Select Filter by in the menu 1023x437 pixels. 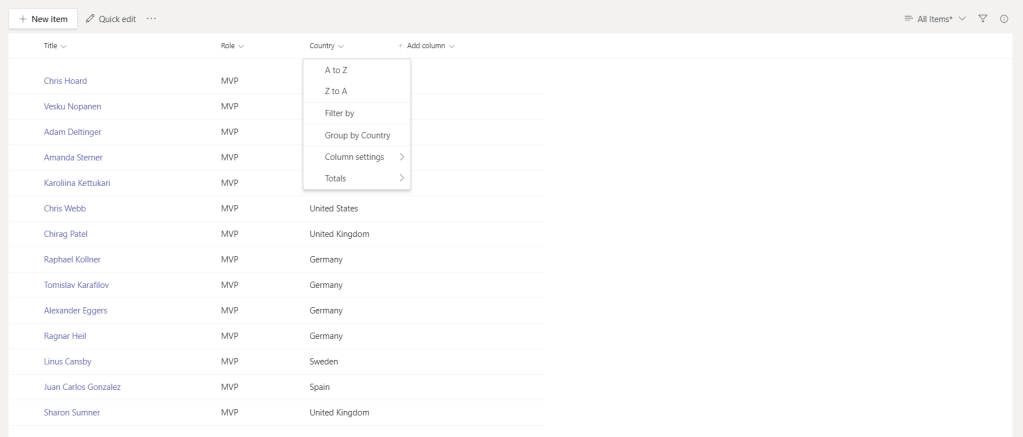coord(339,113)
